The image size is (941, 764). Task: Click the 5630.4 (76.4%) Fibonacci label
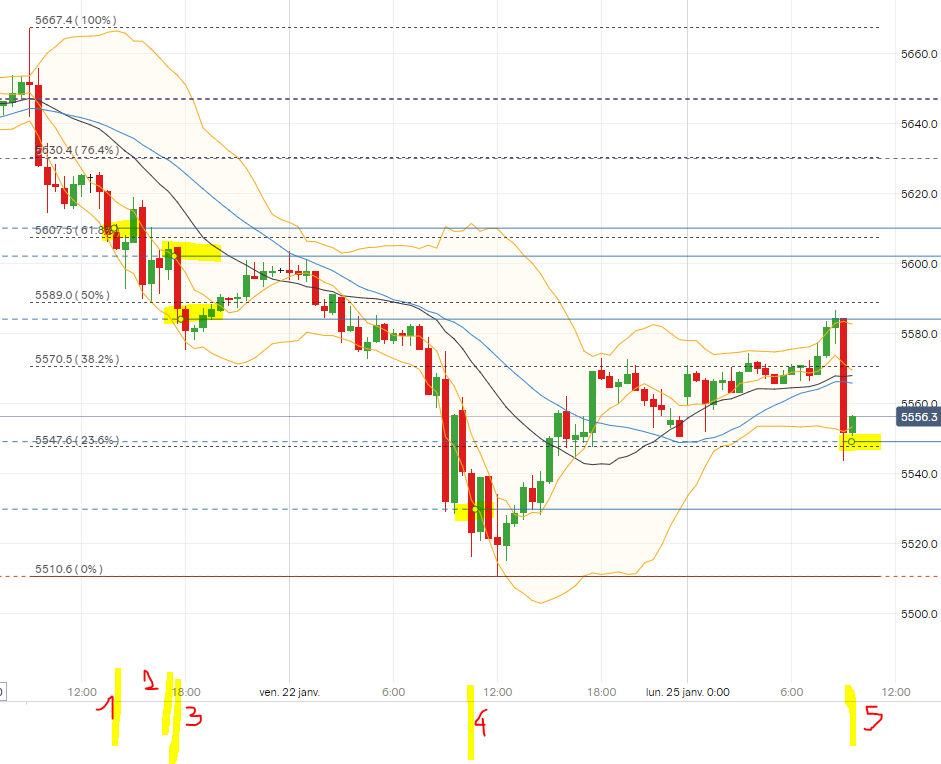click(x=77, y=150)
